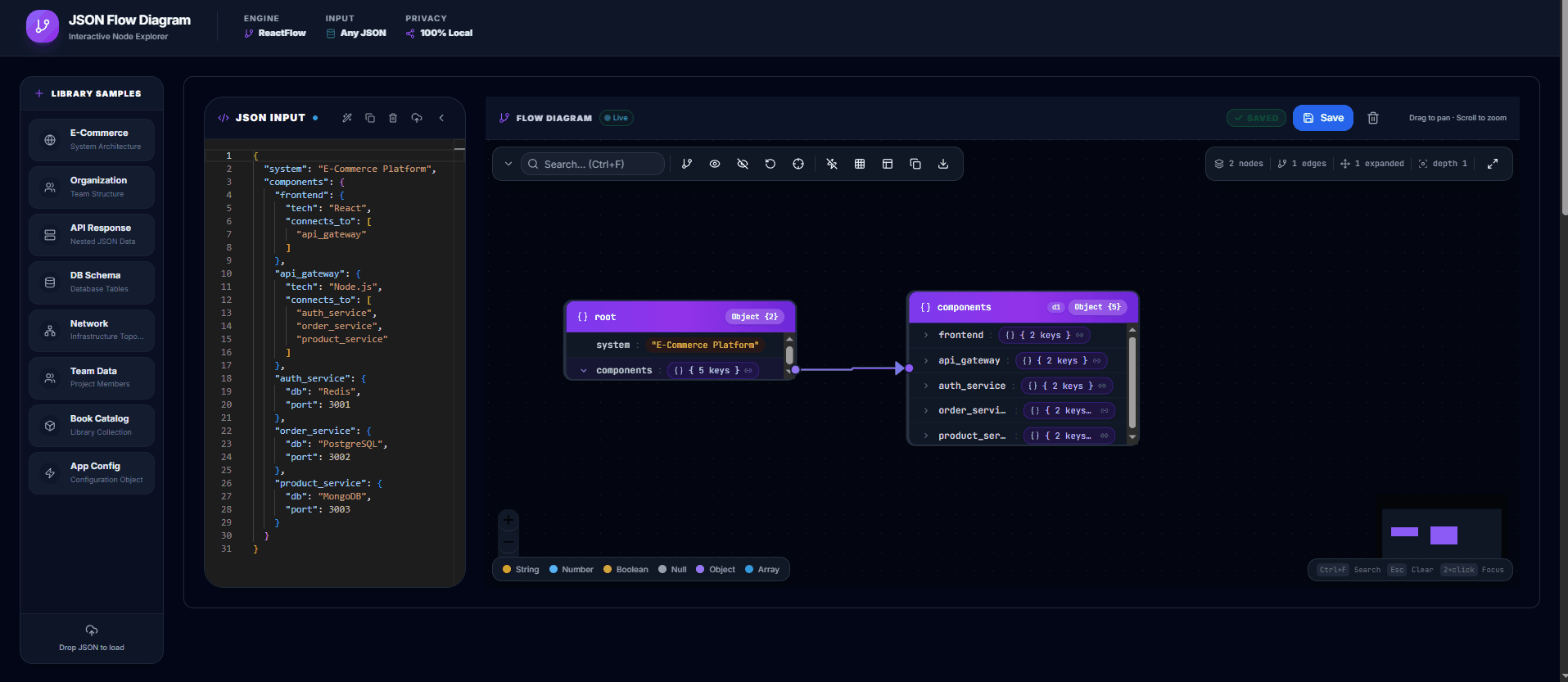The height and width of the screenshot is (682, 1568).
Task: Click the blue Save button
Action: [1323, 118]
